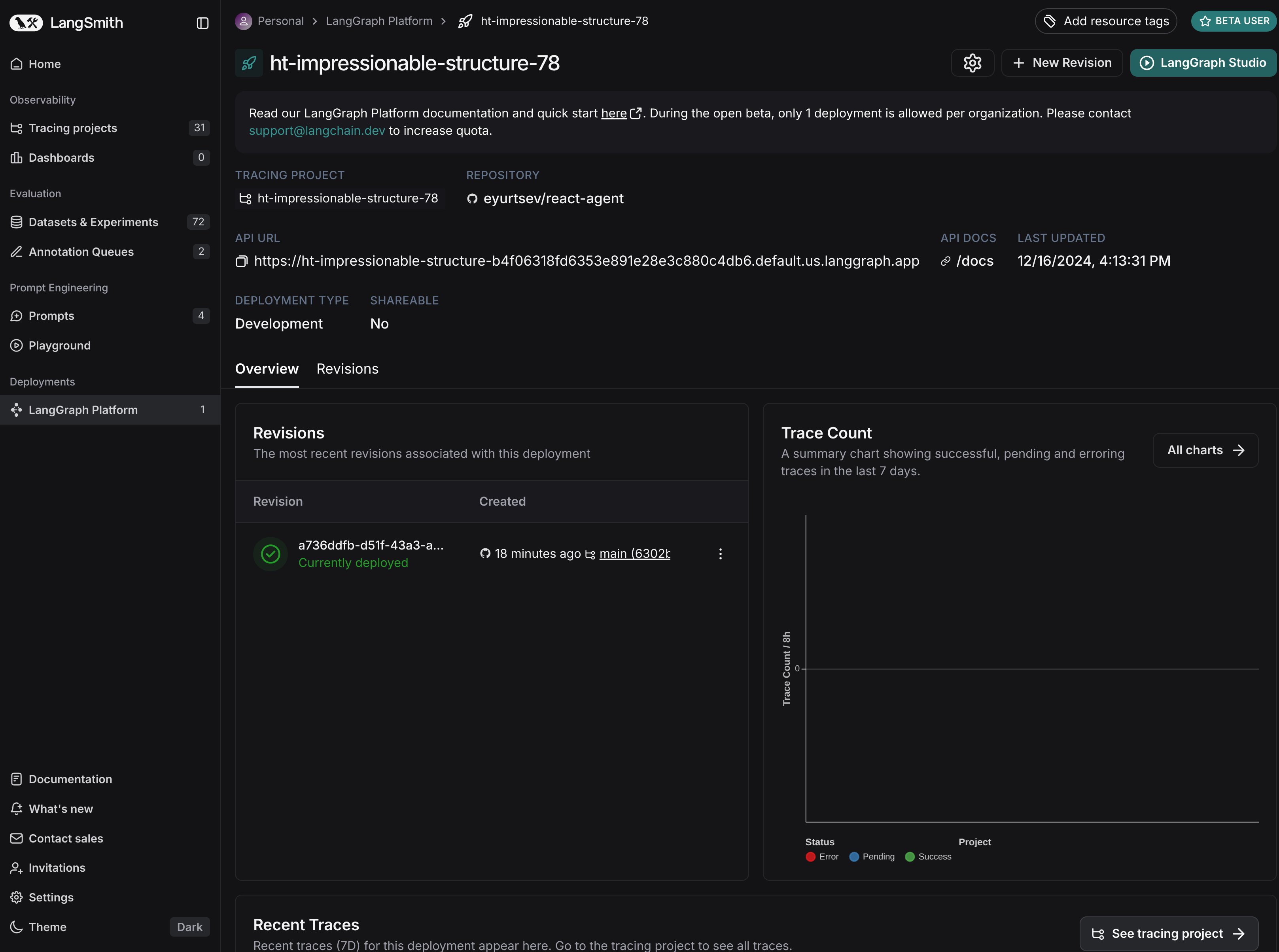
Task: Click the Created column header
Action: [x=502, y=501]
